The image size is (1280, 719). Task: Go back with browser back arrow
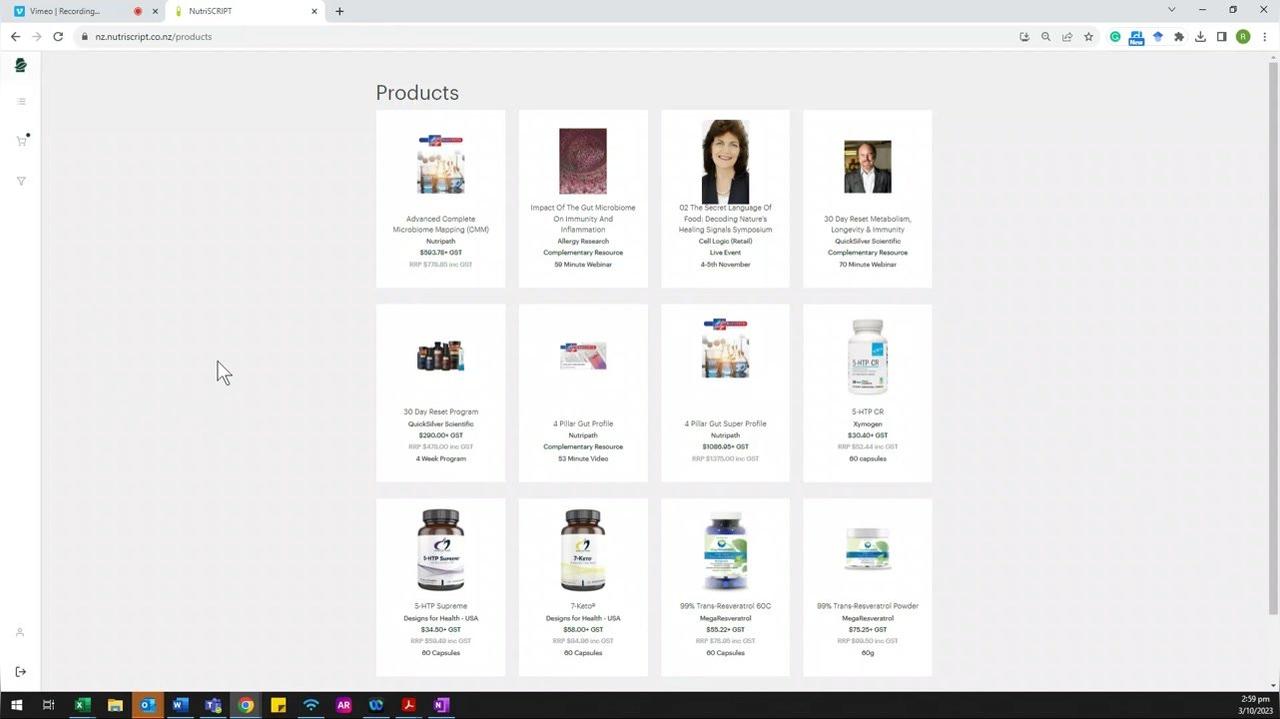(15, 37)
